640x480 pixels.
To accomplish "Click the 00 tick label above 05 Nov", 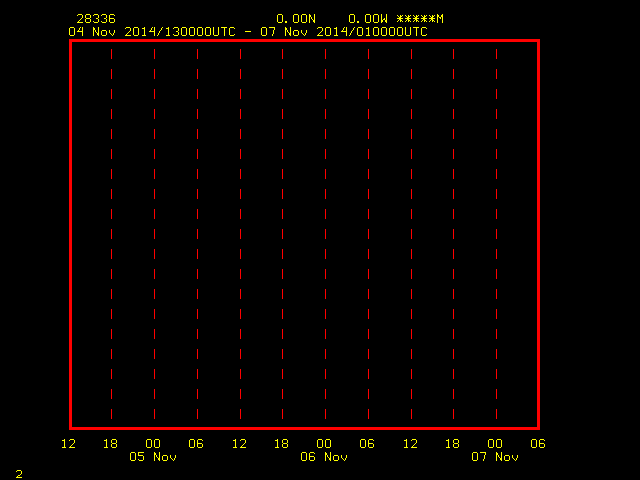I will [x=153, y=444].
